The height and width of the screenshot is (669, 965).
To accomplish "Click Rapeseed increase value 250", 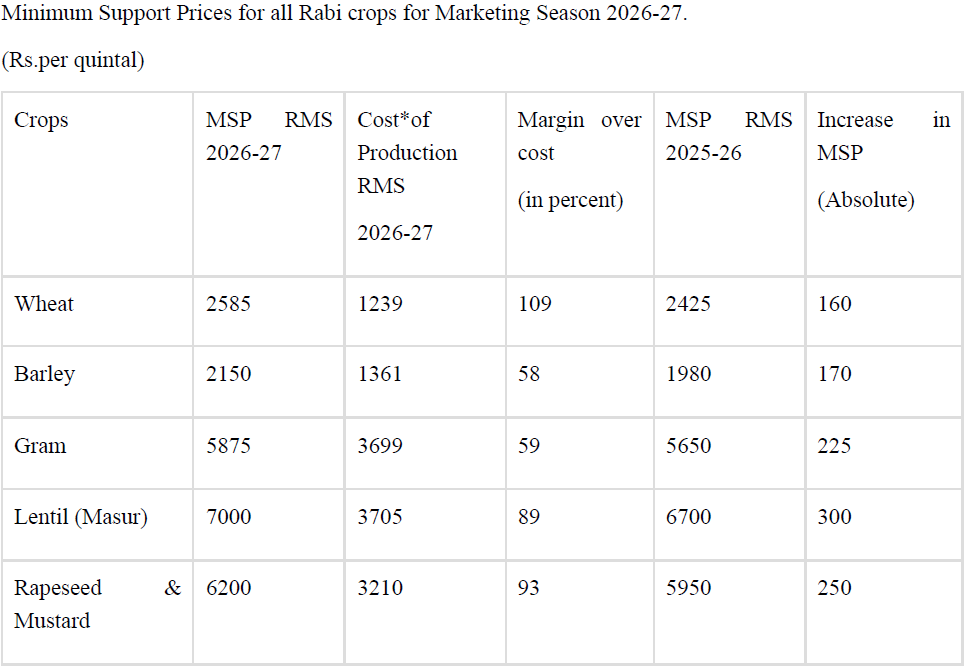I will (x=834, y=588).
